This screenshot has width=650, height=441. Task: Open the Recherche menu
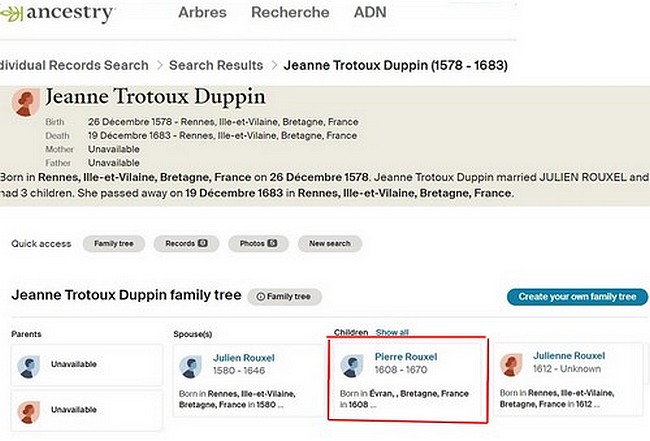(289, 13)
